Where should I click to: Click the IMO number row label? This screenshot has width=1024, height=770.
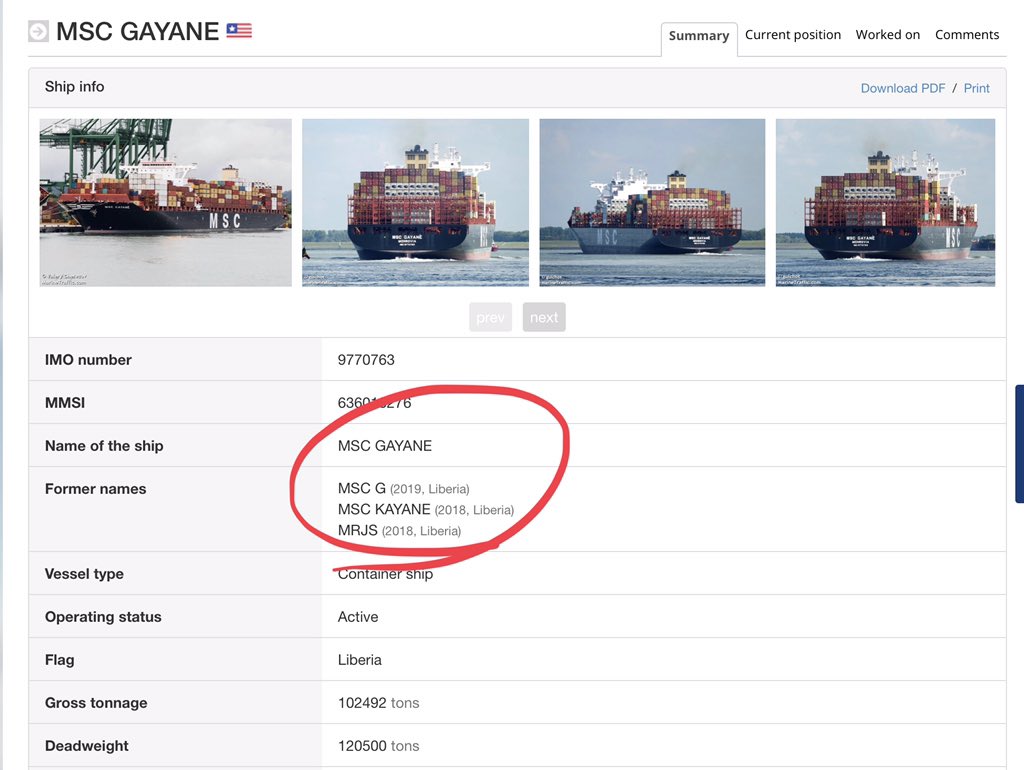tap(88, 360)
